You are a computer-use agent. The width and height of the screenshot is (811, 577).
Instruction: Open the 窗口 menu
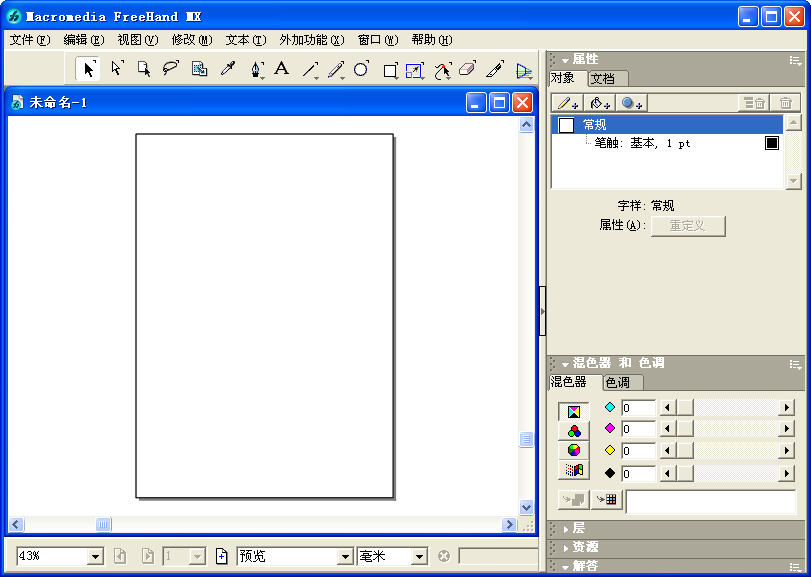point(370,38)
